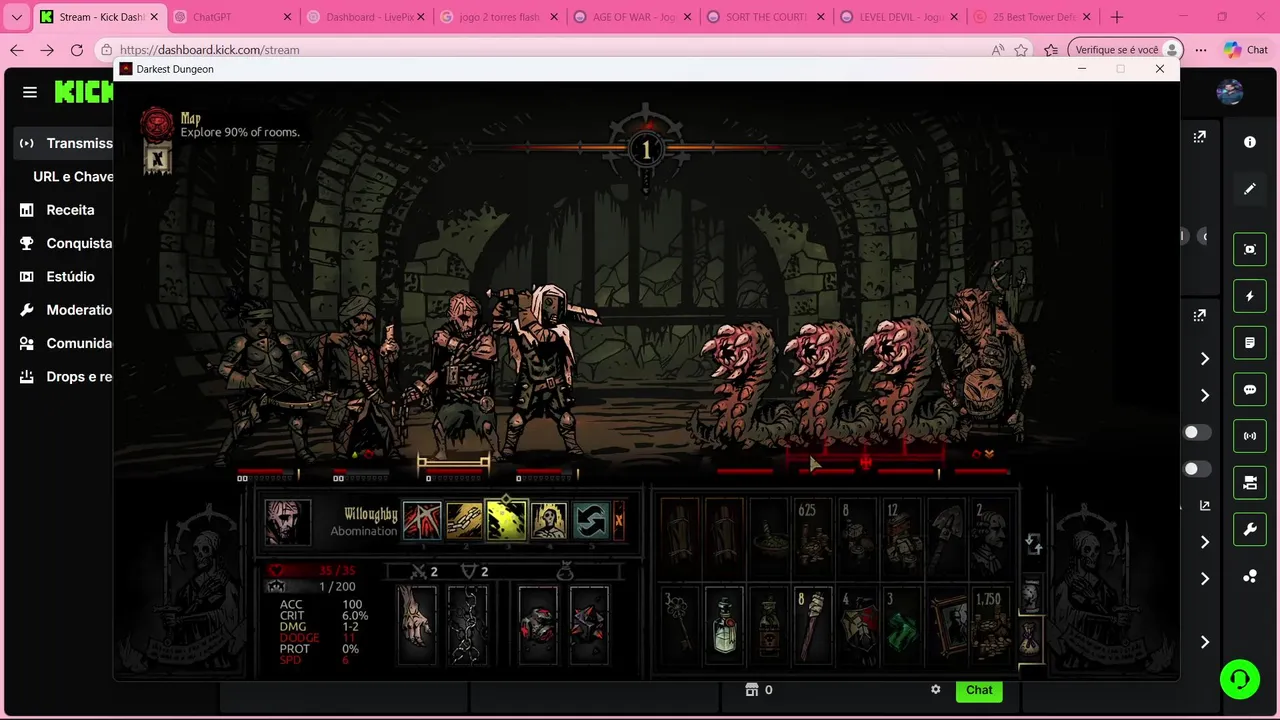Click the Kick profile avatar
This screenshot has width=1280, height=720.
click(x=1230, y=92)
